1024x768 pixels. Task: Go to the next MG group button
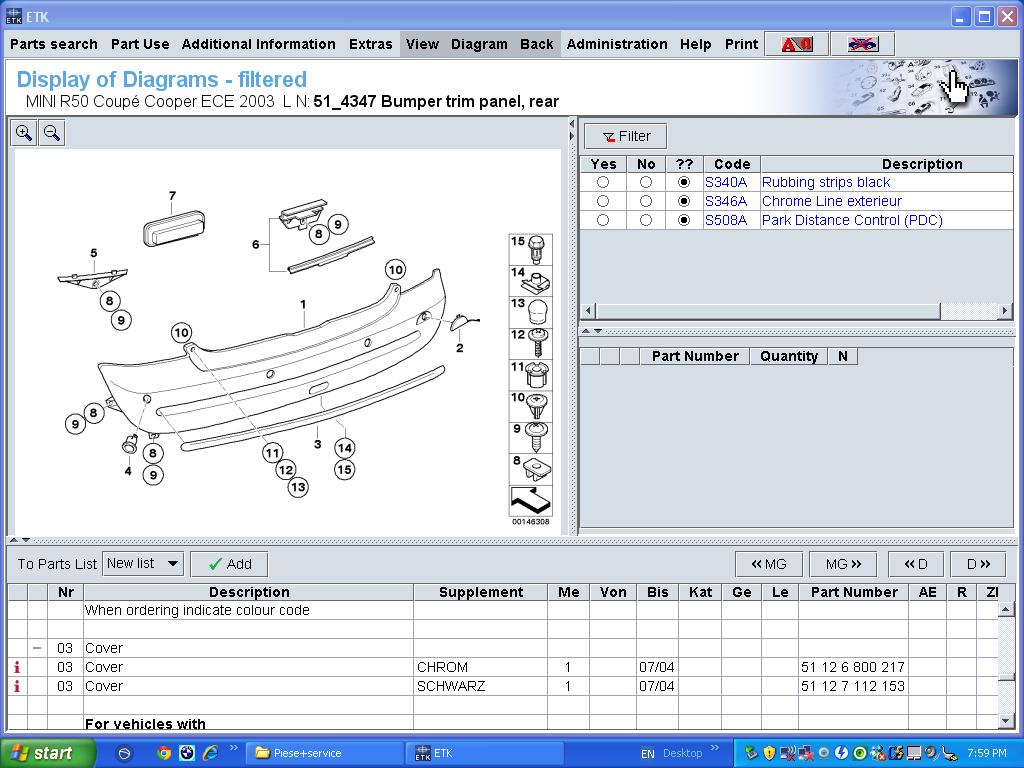[x=843, y=564]
